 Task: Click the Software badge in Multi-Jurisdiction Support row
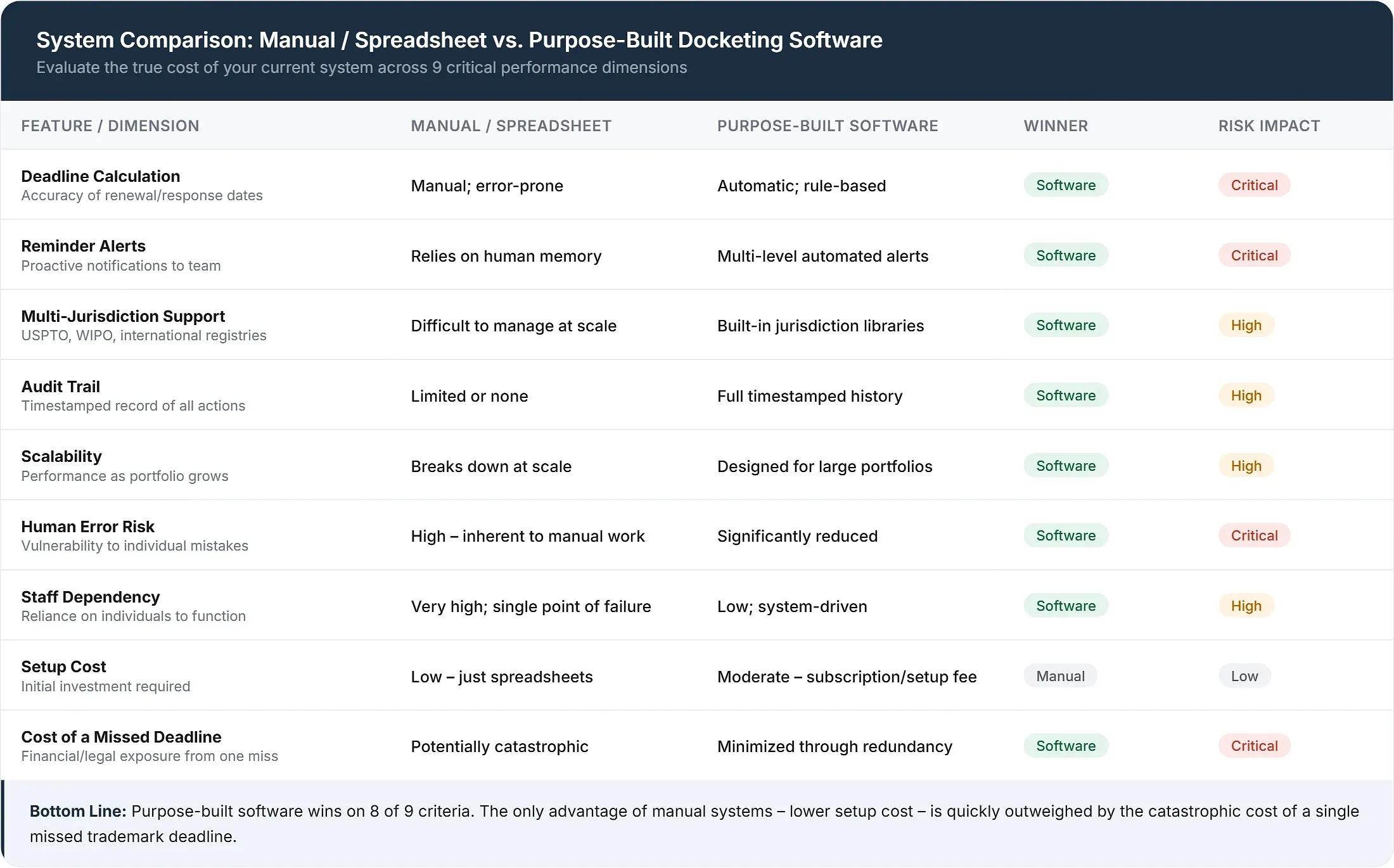pyautogui.click(x=1066, y=325)
